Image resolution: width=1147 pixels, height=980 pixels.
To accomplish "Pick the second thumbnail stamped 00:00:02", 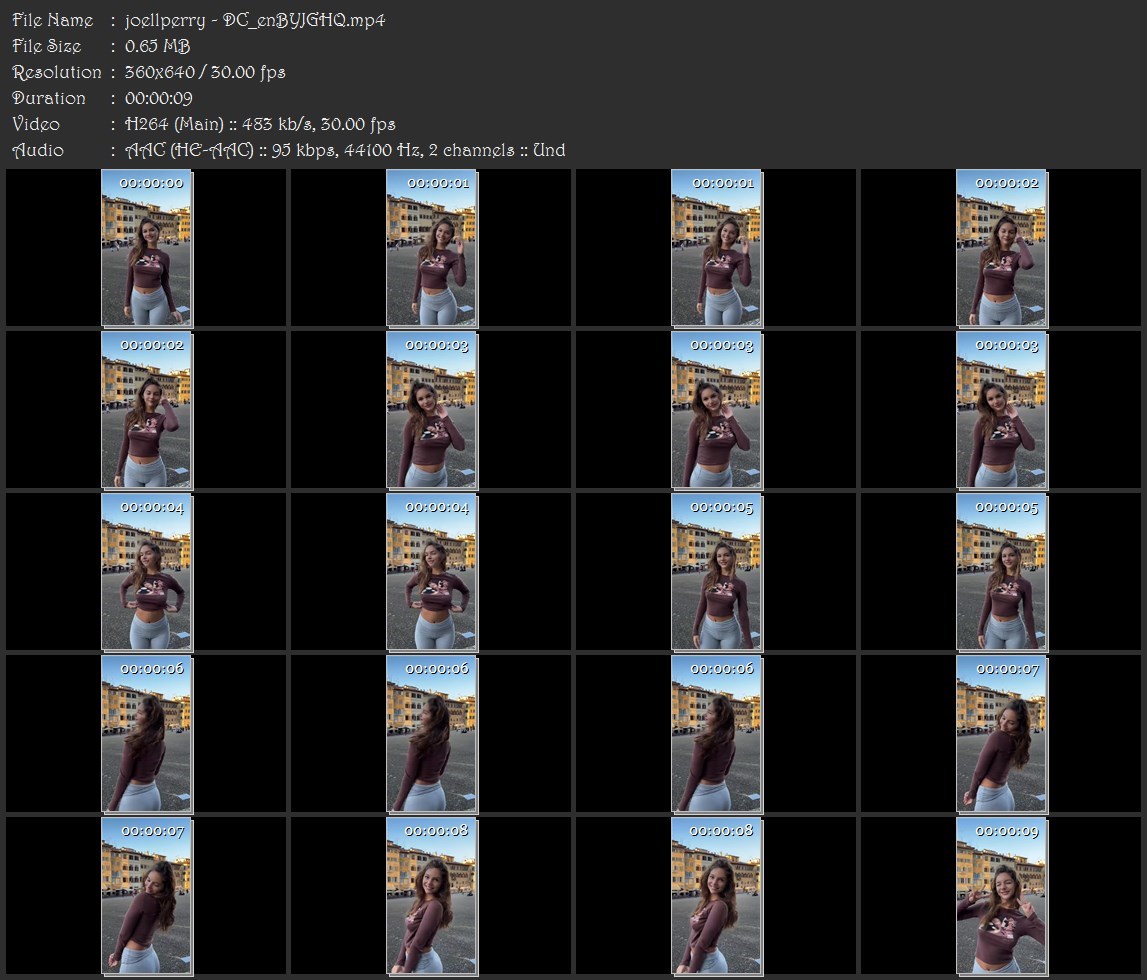I will point(146,410).
